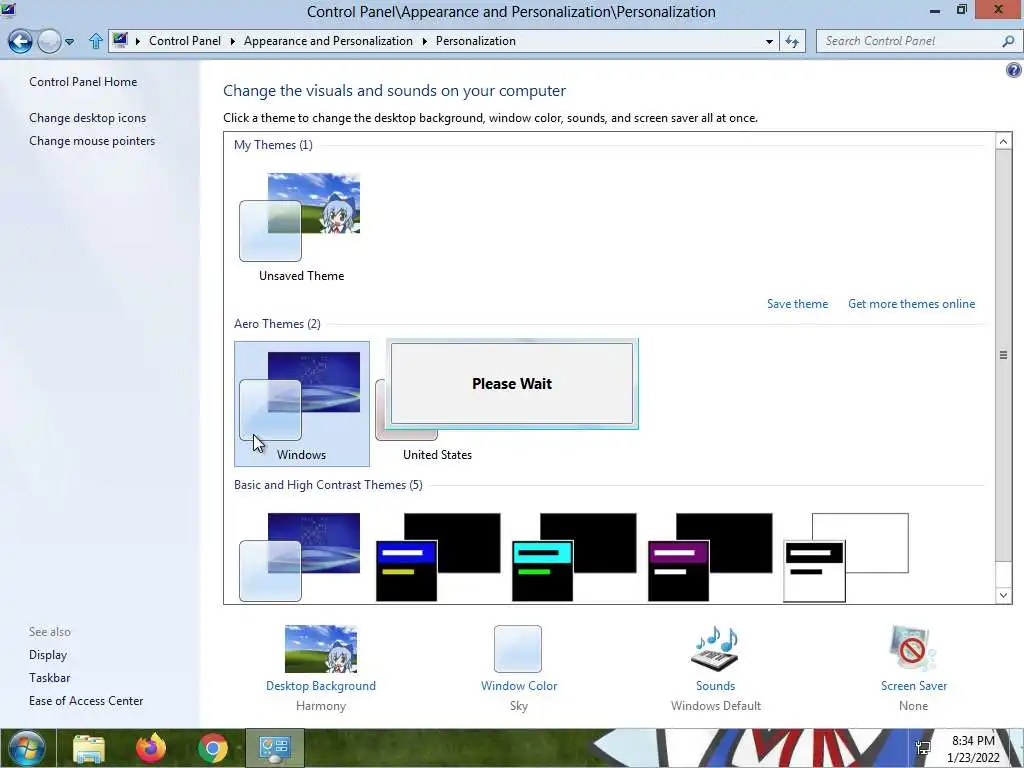Open the taskbar clock showing 8:34 PM
1024x768 pixels.
(973, 748)
